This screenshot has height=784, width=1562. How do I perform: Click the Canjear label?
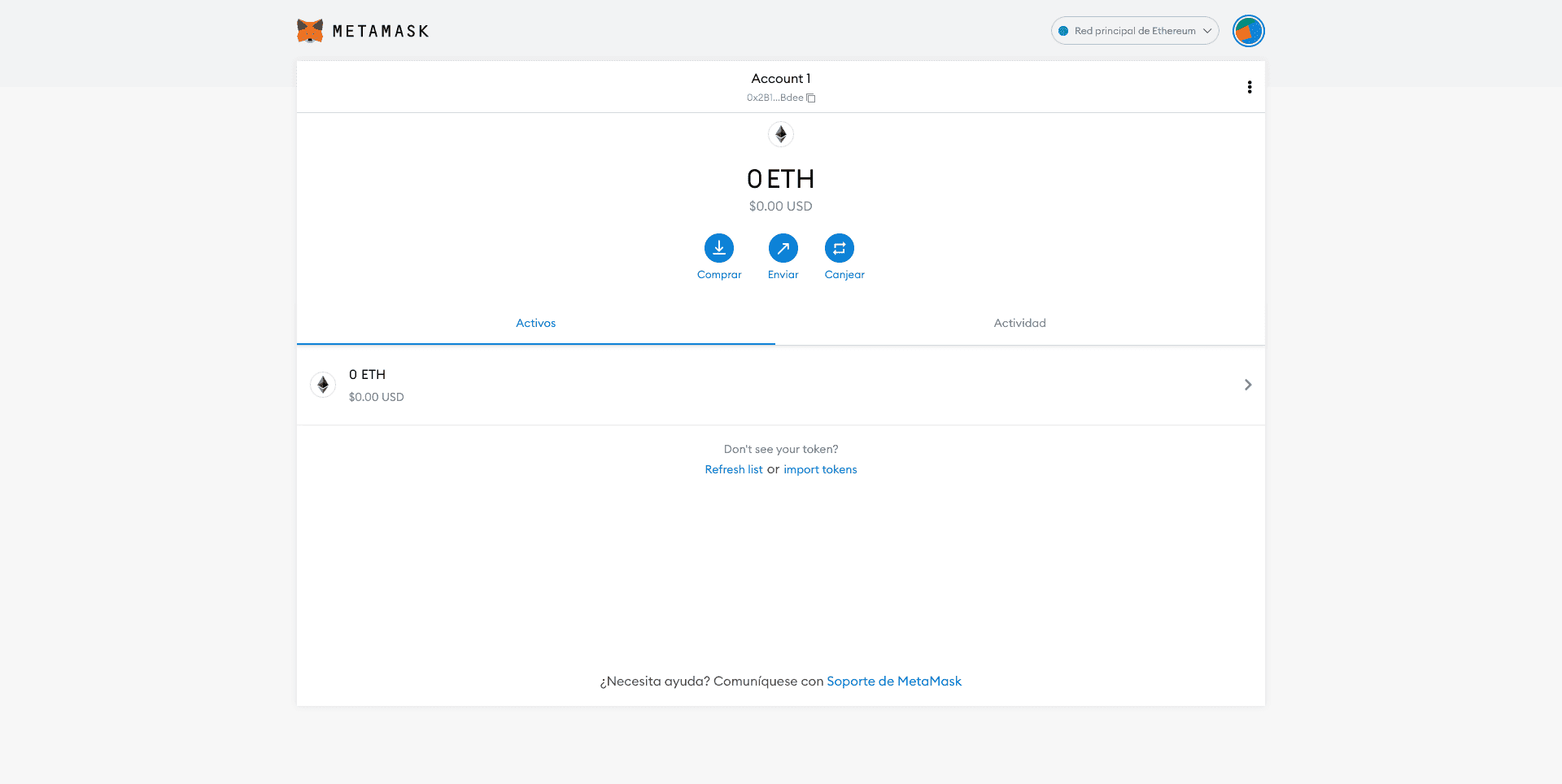(x=844, y=275)
